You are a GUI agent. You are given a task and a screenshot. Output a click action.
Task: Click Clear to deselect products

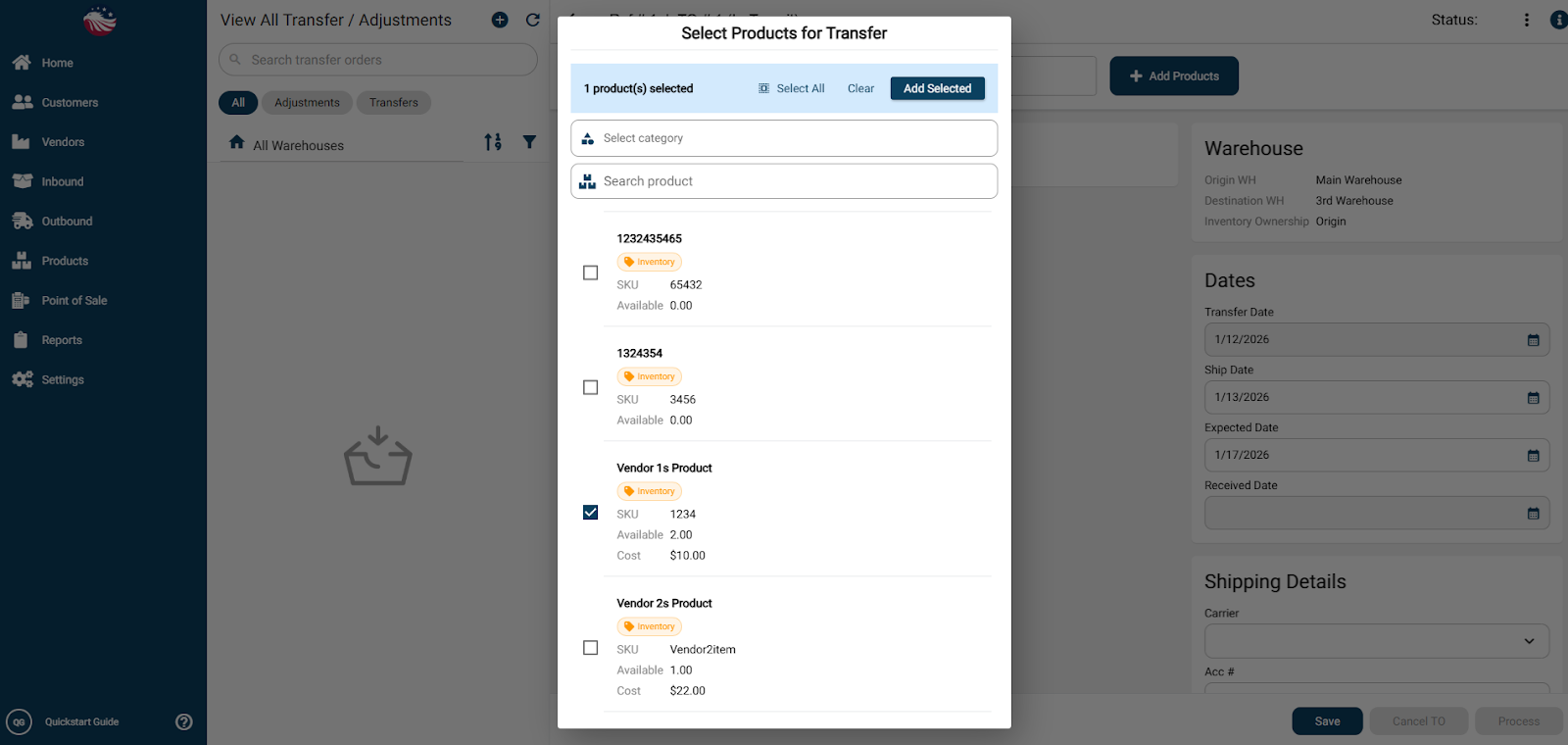pyautogui.click(x=860, y=88)
